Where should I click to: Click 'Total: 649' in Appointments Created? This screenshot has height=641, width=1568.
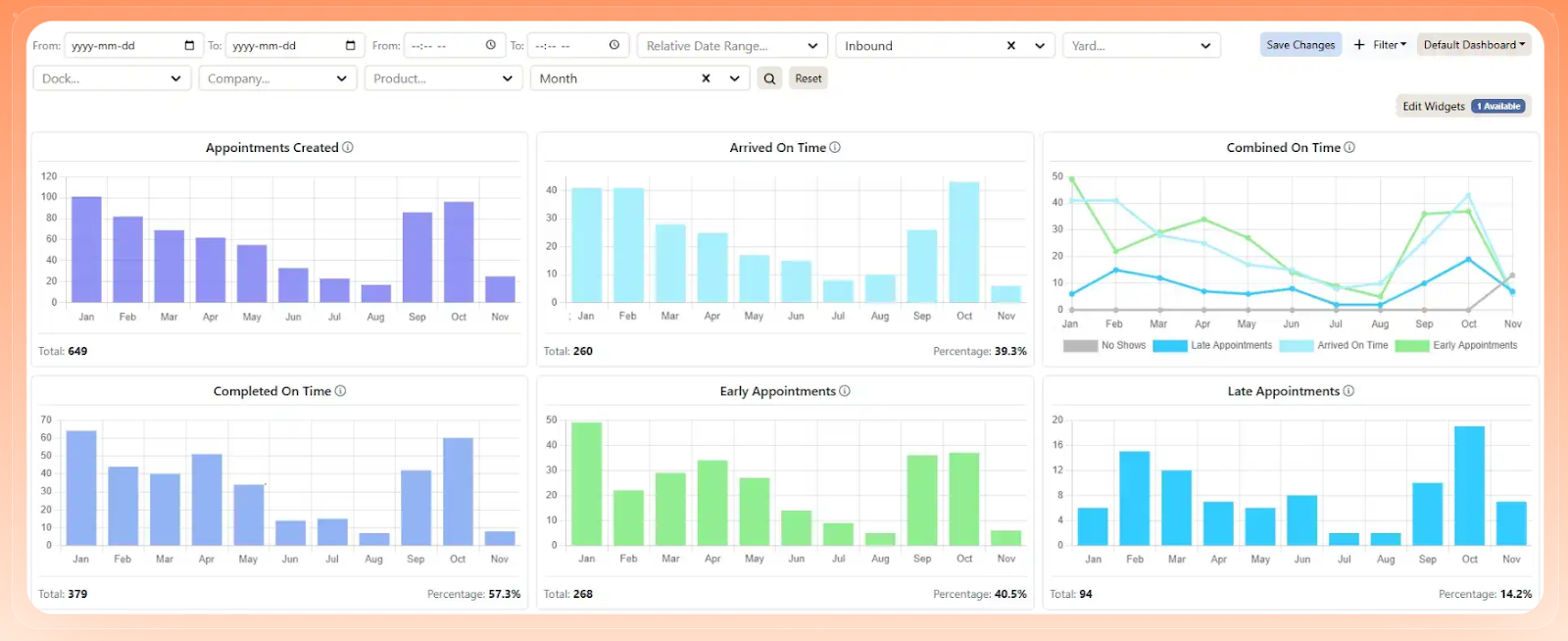tap(63, 351)
